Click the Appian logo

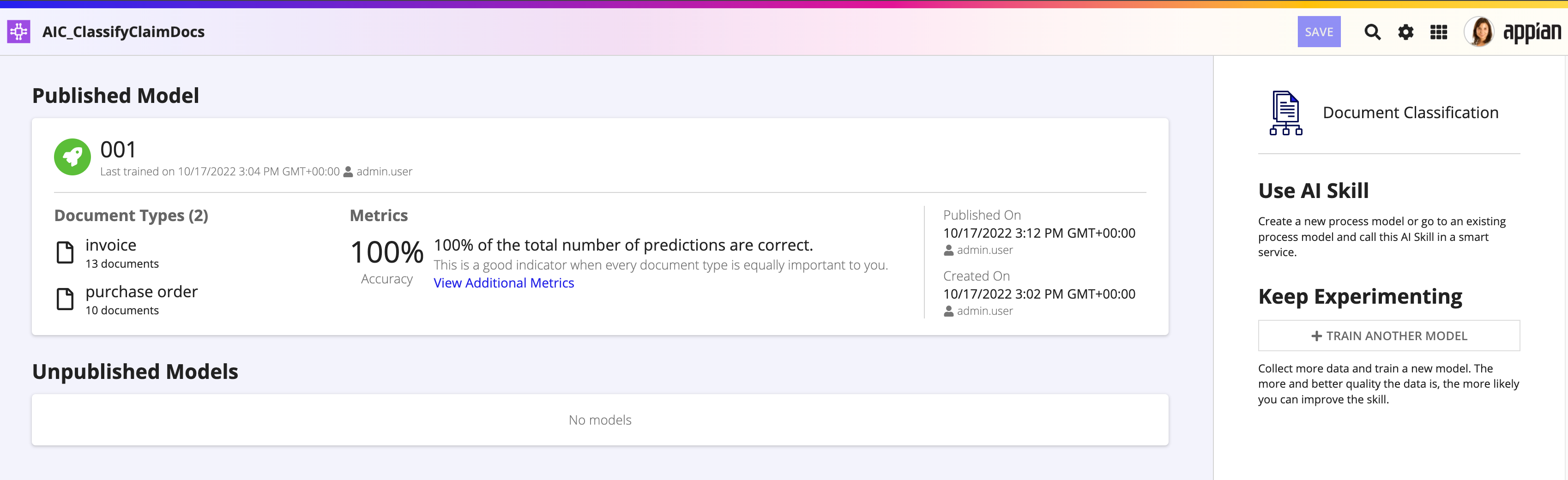pos(1532,32)
